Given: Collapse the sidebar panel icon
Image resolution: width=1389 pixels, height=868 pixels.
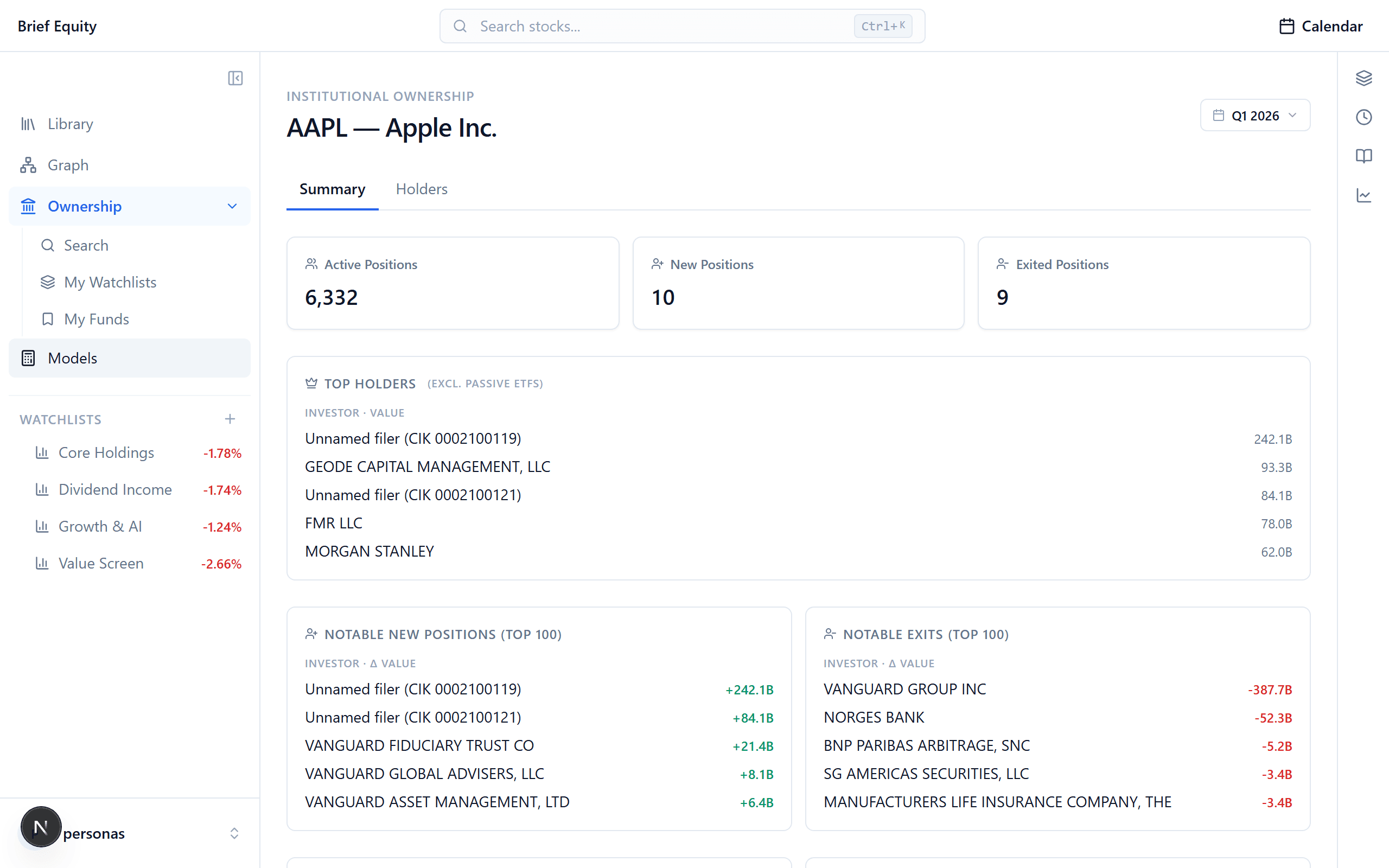Looking at the screenshot, I should (x=235, y=78).
